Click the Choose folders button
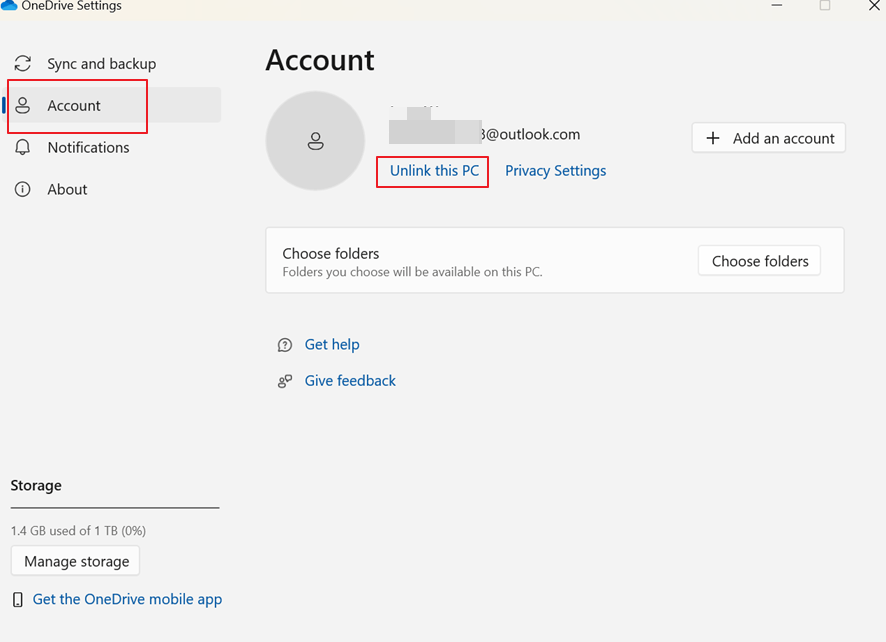 (759, 261)
